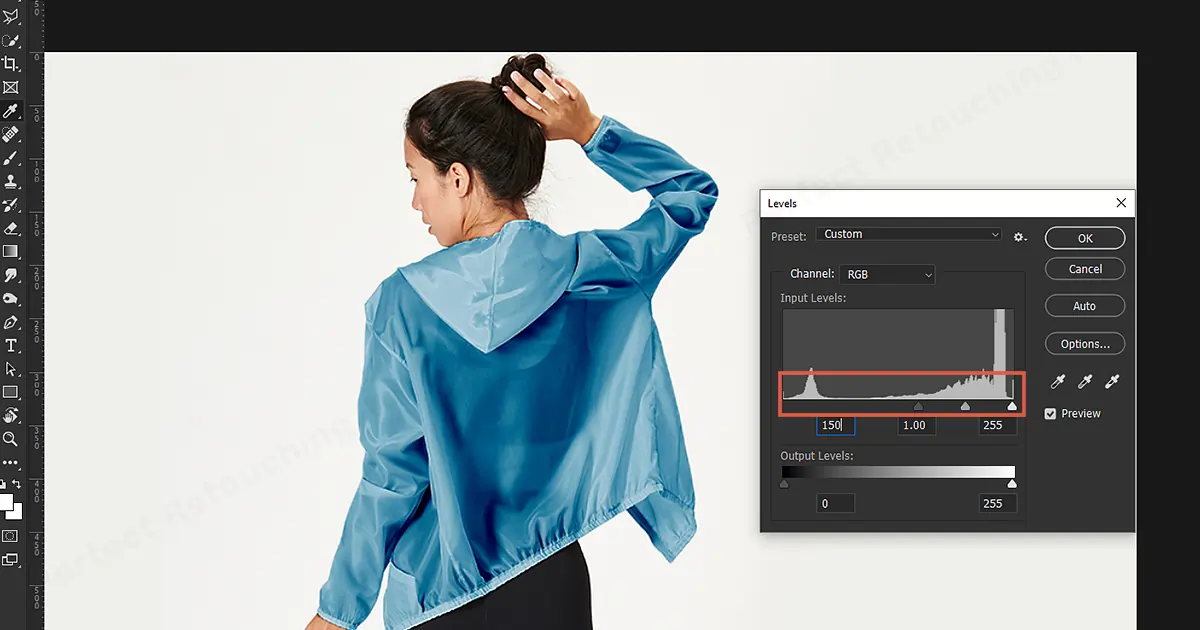Select the Zoom tool

click(11, 438)
